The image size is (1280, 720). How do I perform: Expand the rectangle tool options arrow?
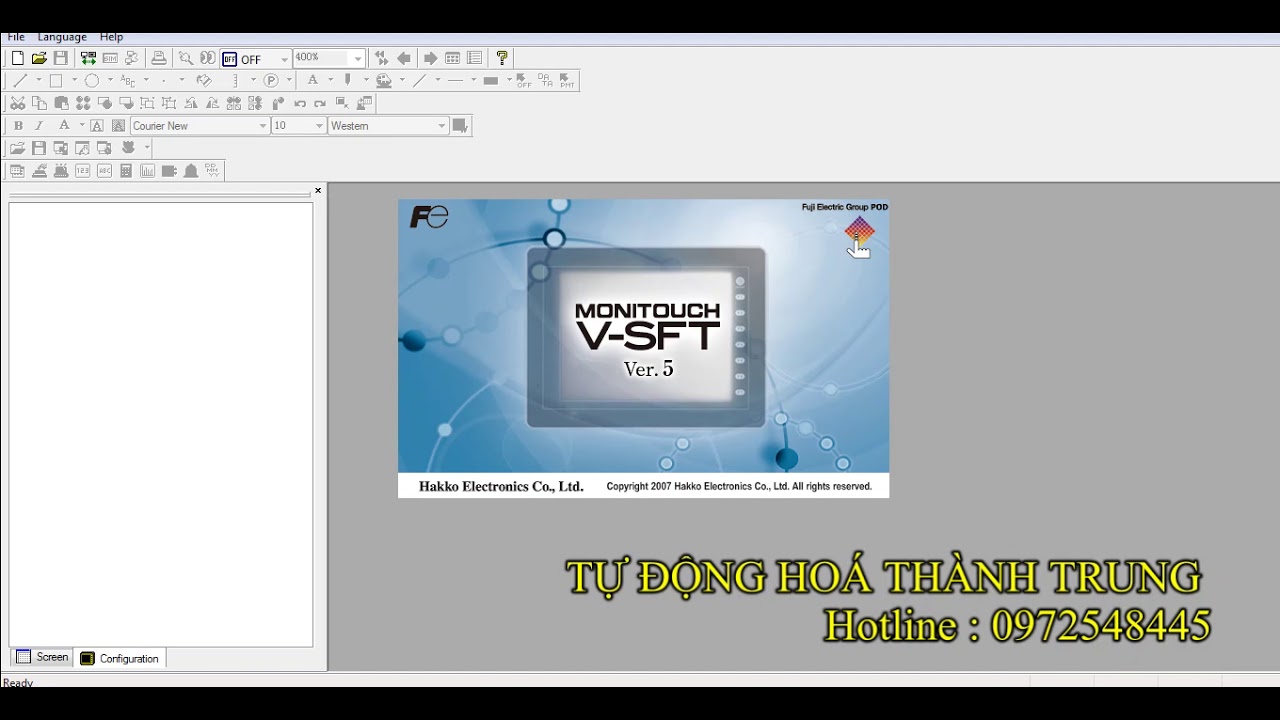pyautogui.click(x=74, y=80)
